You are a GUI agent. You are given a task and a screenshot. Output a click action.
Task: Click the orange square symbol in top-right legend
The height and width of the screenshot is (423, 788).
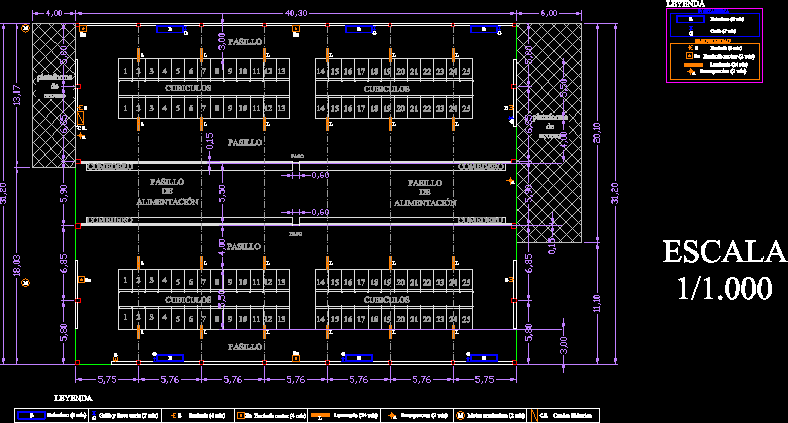click(690, 56)
